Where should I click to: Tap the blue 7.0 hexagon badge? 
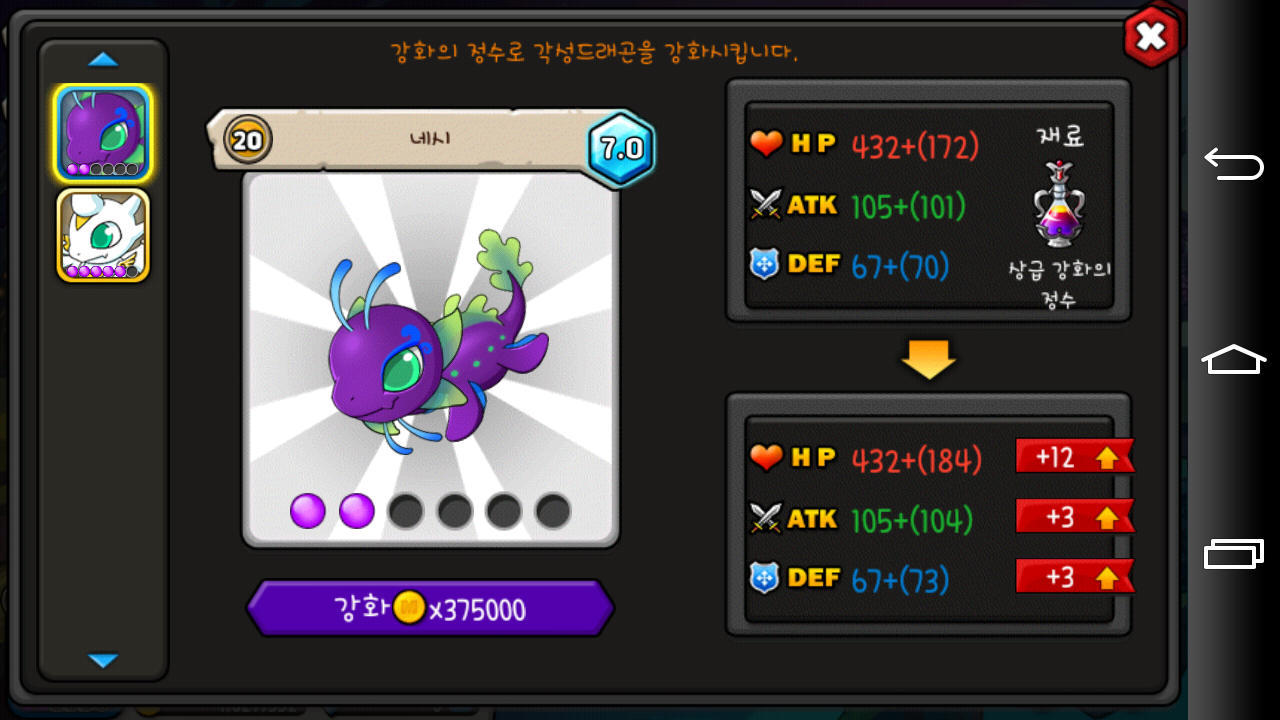pos(621,149)
